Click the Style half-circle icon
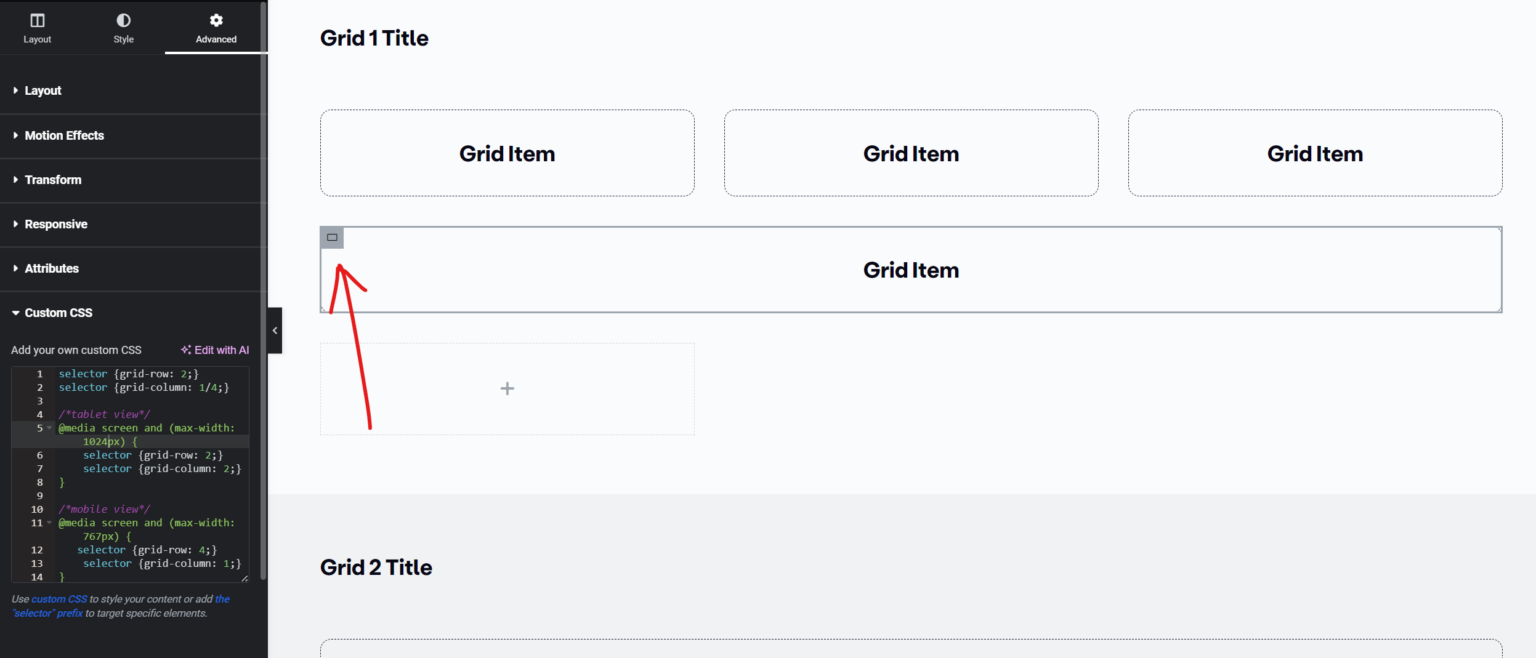Screen dimensions: 1536x658 [123, 18]
